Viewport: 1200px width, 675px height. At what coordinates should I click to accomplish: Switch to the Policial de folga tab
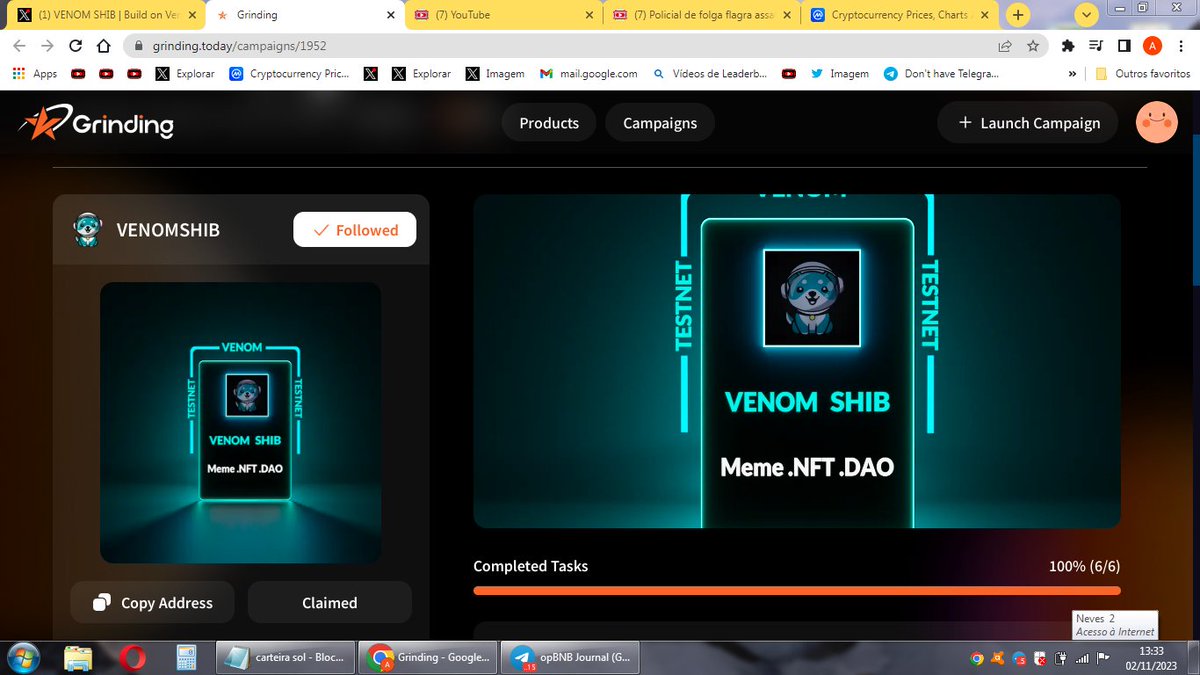point(700,15)
